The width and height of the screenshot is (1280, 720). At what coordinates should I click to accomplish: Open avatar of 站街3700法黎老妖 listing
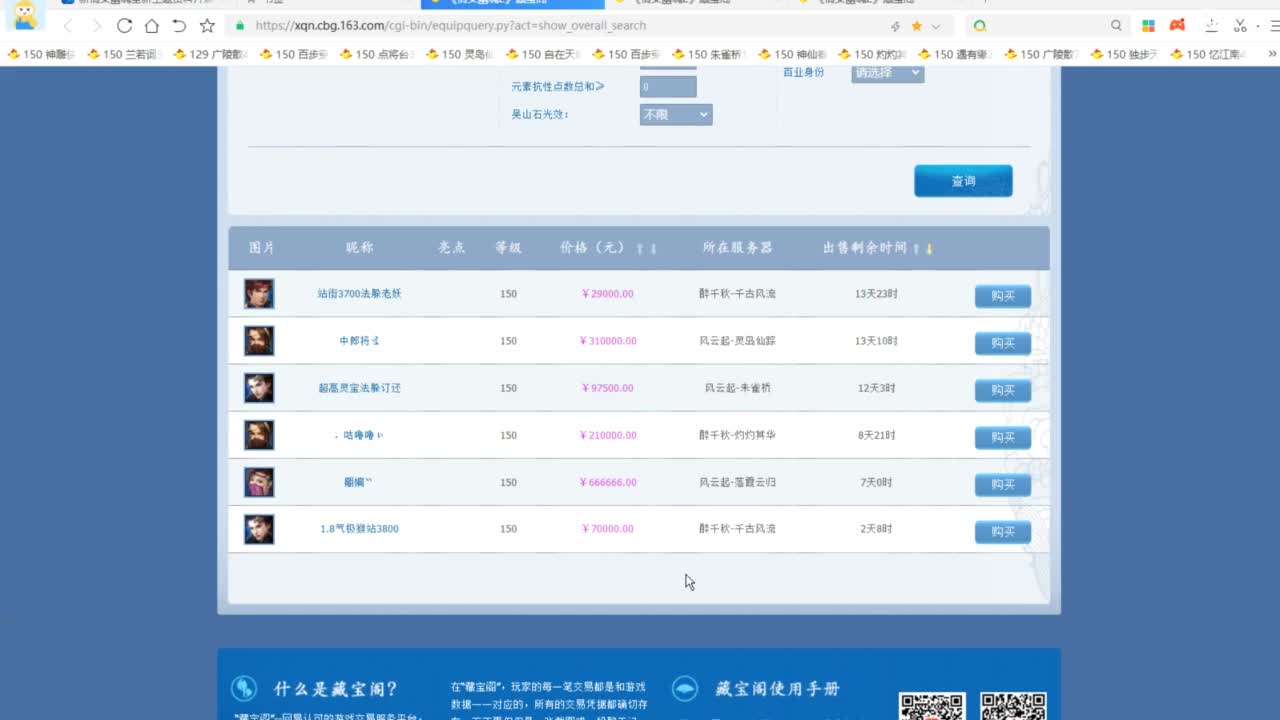(259, 294)
